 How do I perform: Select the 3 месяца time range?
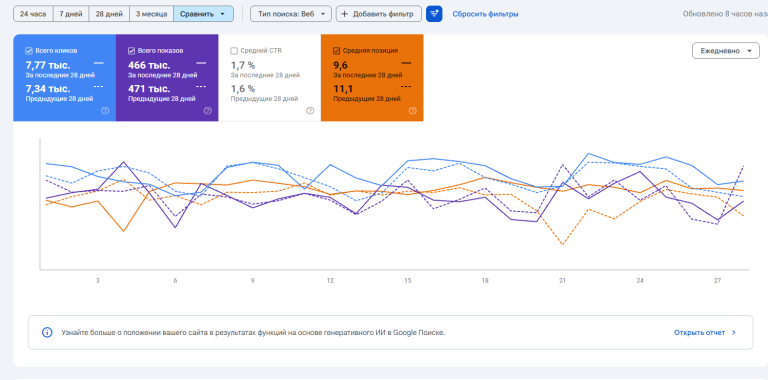click(x=151, y=14)
